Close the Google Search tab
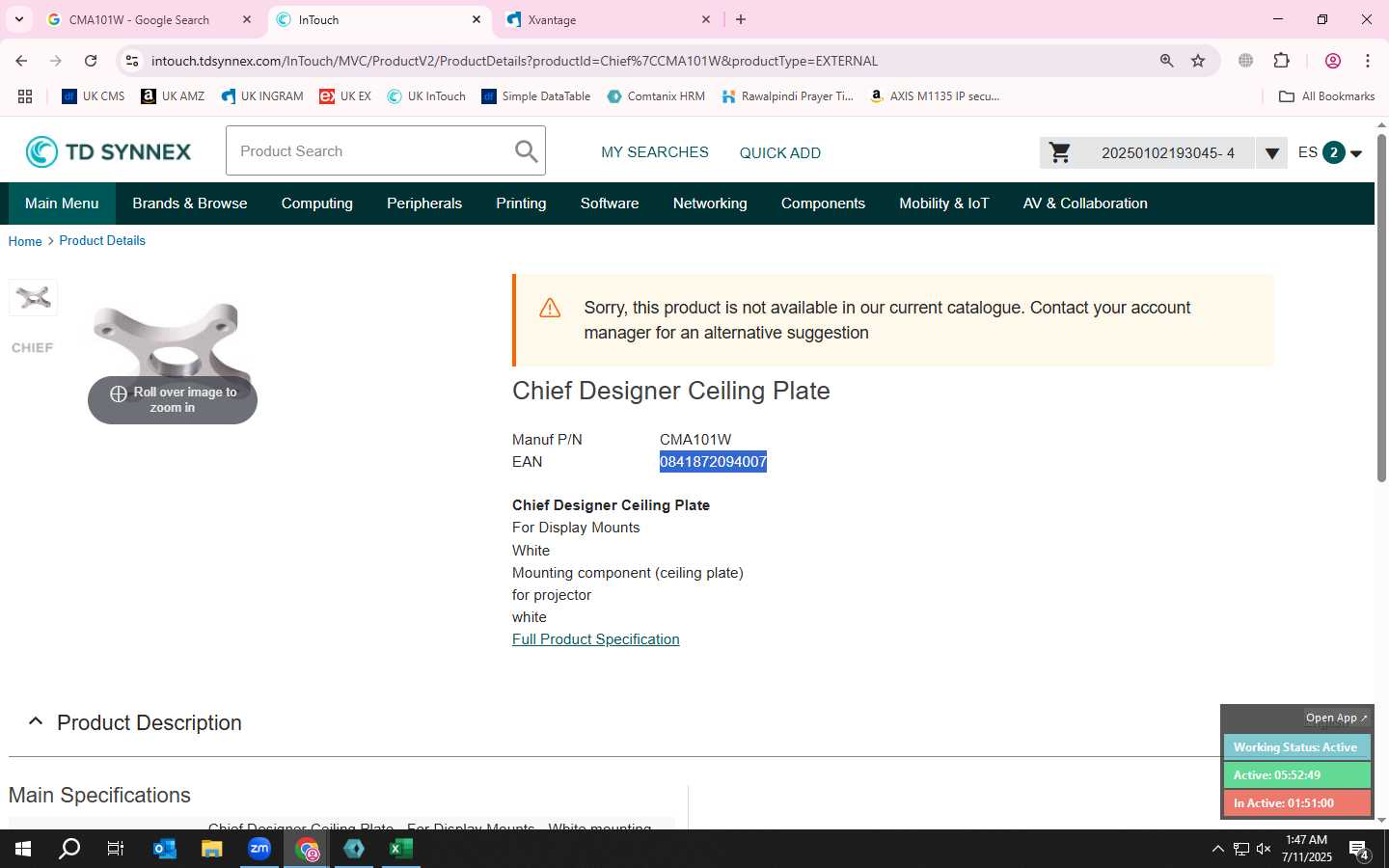 [x=247, y=19]
